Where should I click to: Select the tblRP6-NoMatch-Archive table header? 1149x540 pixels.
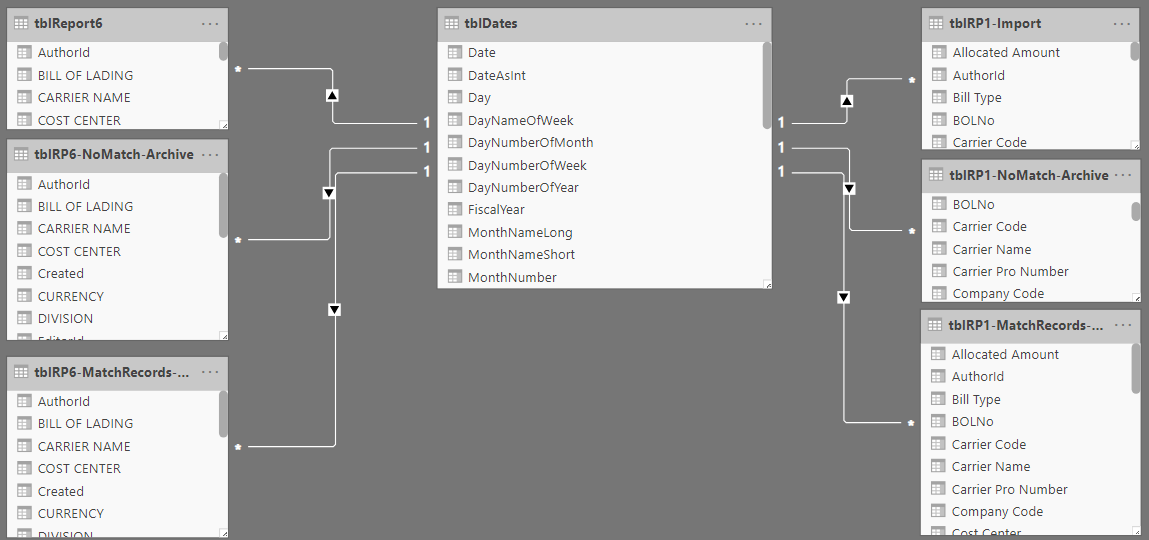[117, 155]
